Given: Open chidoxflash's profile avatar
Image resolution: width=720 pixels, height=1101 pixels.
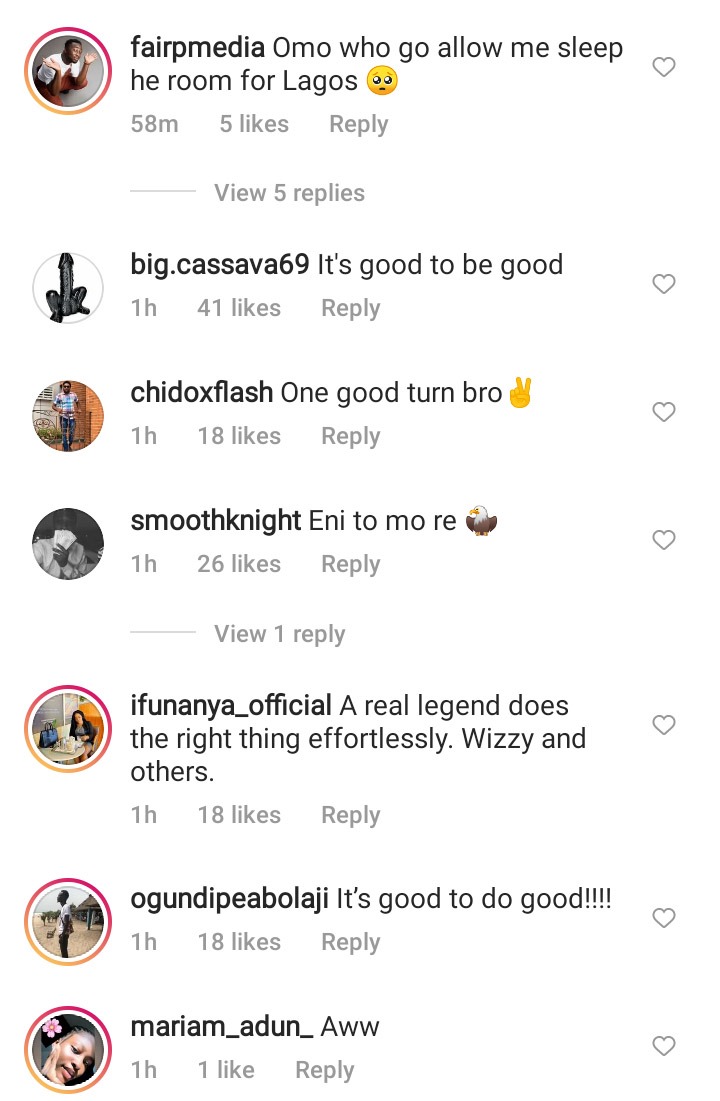Looking at the screenshot, I should [68, 416].
